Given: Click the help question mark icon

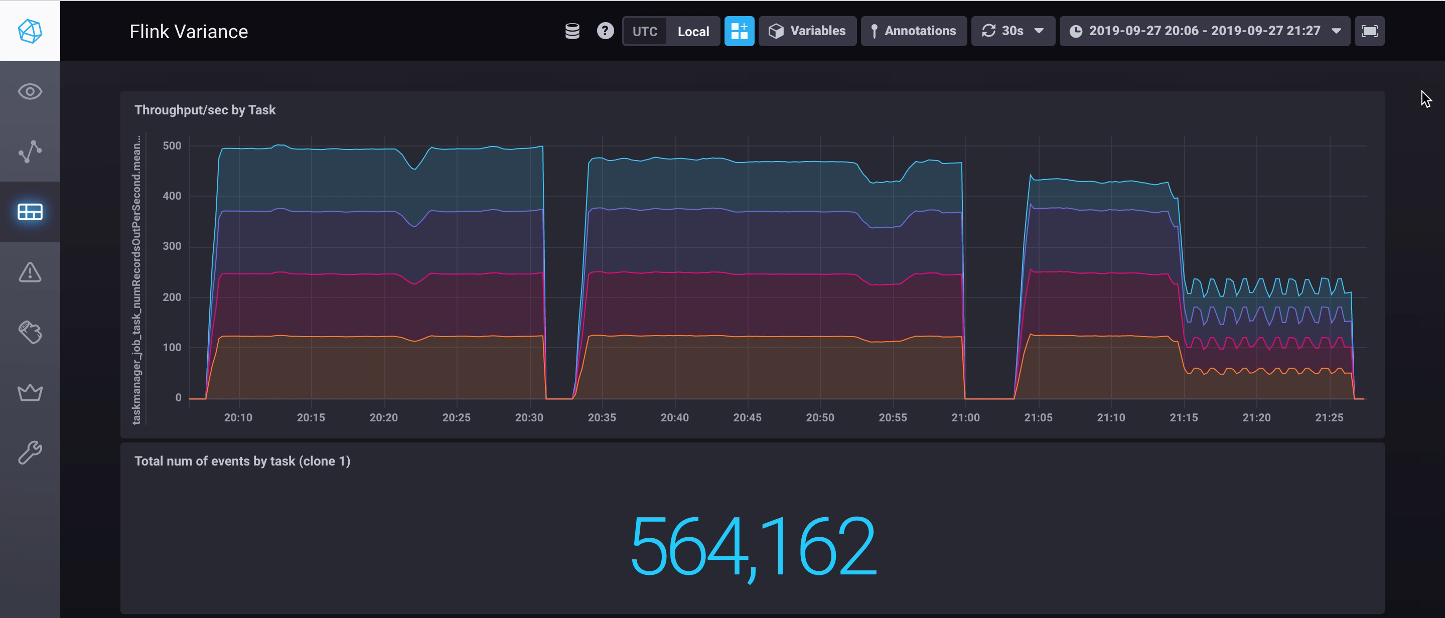Looking at the screenshot, I should click(605, 31).
